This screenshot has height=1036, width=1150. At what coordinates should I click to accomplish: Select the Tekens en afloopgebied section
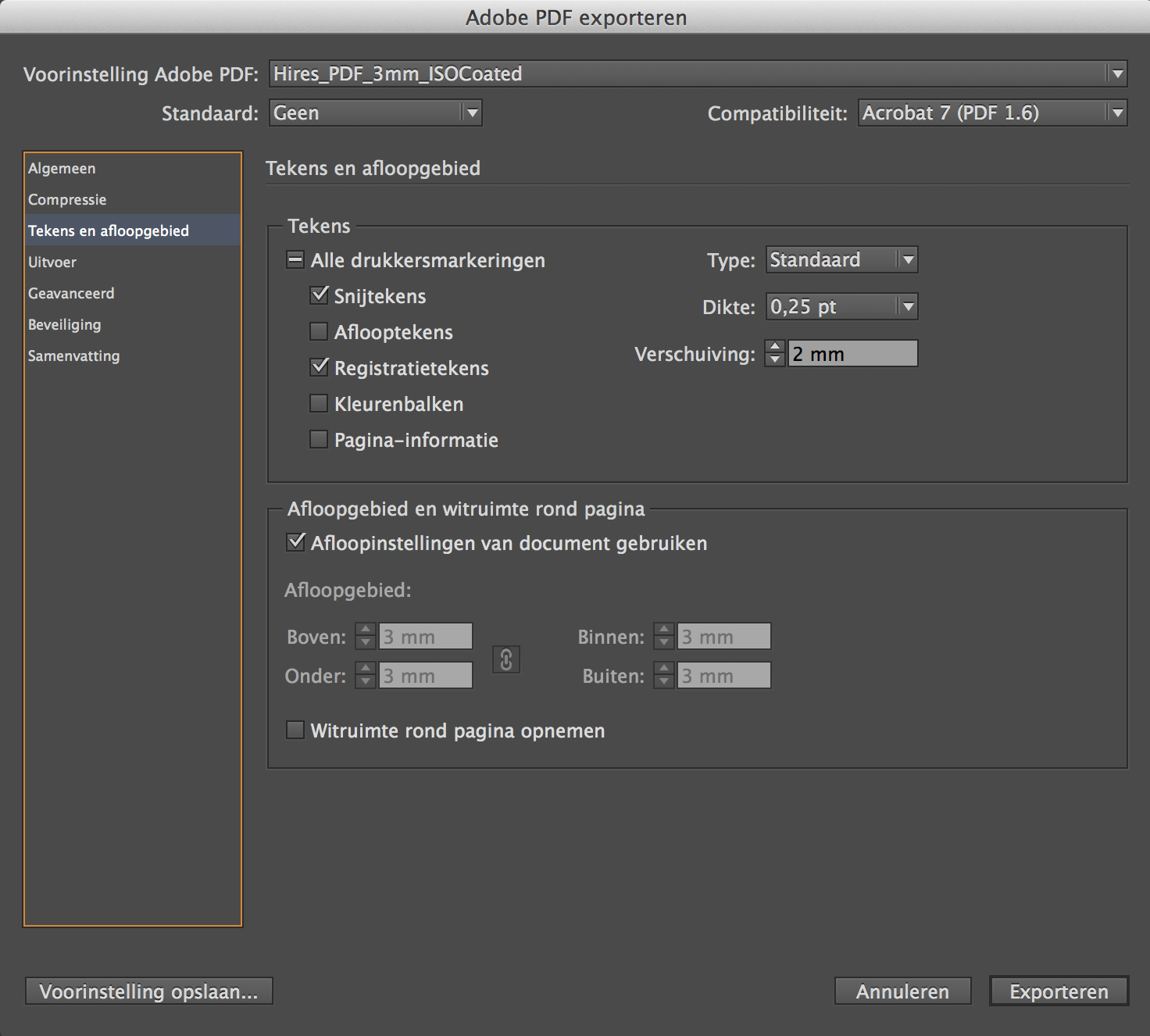click(x=133, y=230)
